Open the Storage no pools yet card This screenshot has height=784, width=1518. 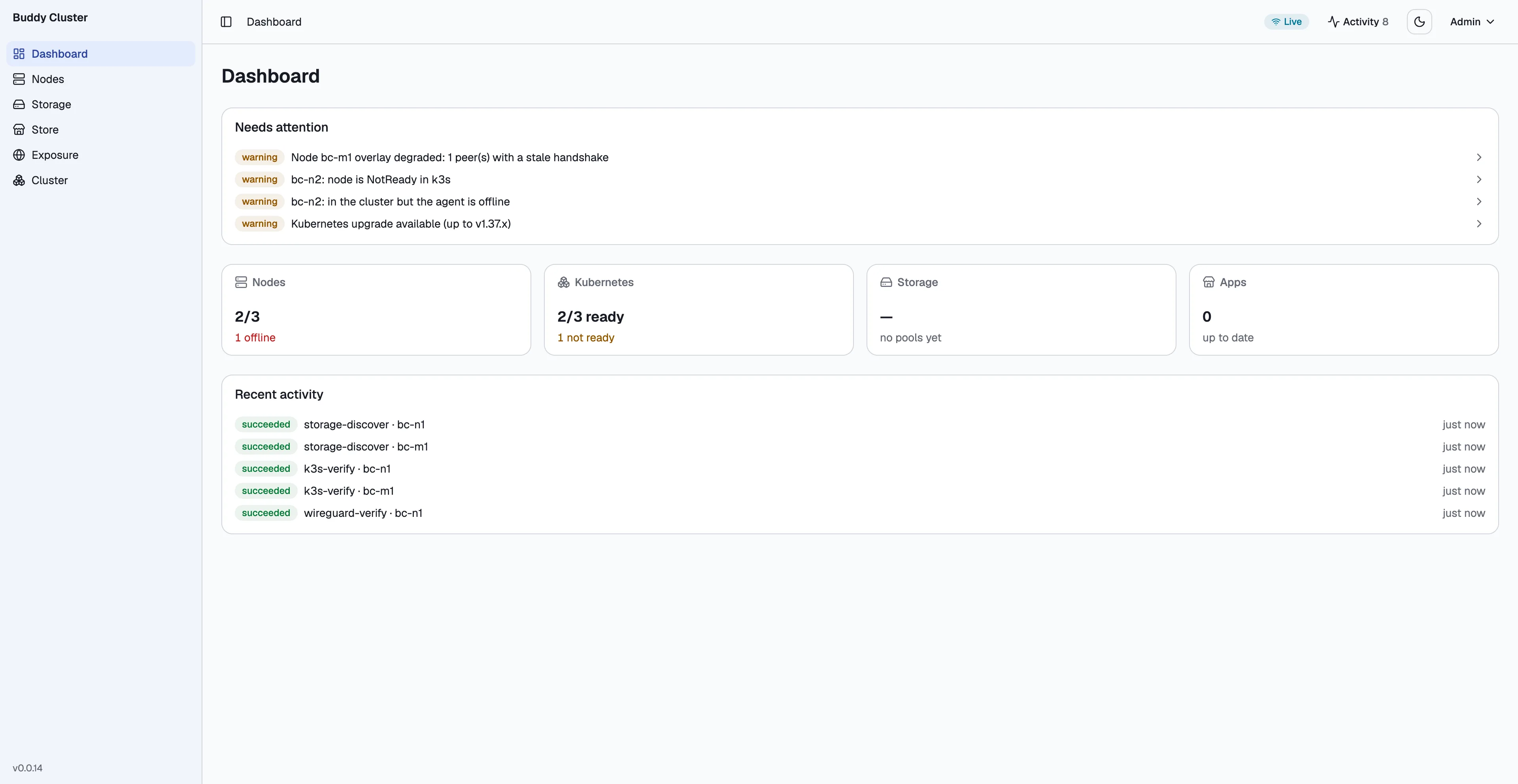tap(1021, 310)
